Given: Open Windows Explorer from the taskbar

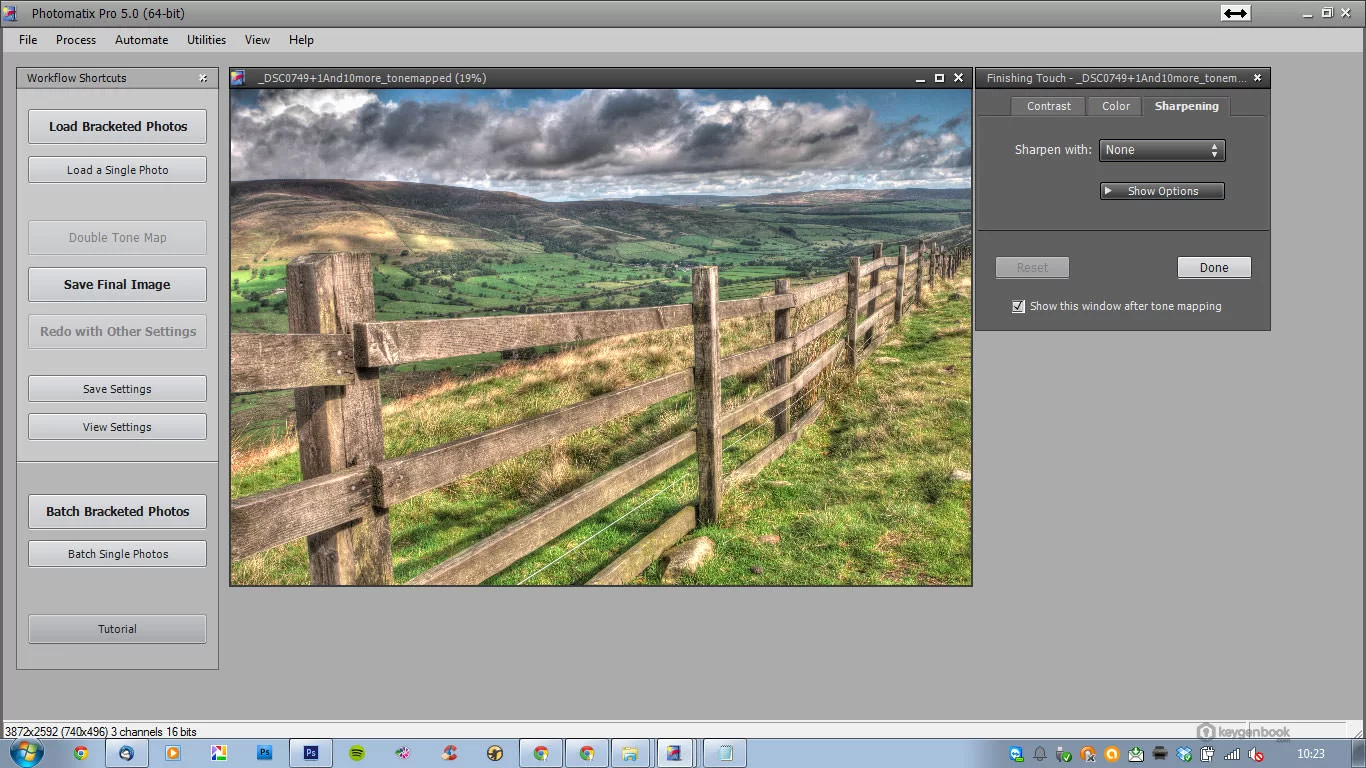Looking at the screenshot, I should tap(629, 754).
